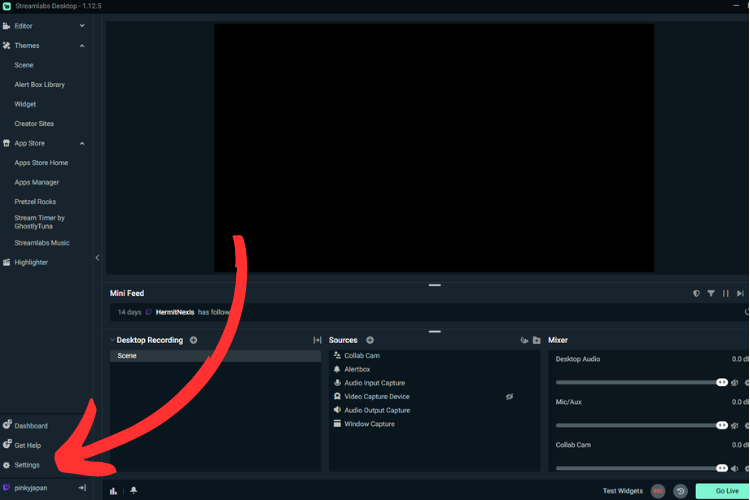Toggle visibility of Video Capture Device
The width and height of the screenshot is (750, 500).
pyautogui.click(x=509, y=397)
